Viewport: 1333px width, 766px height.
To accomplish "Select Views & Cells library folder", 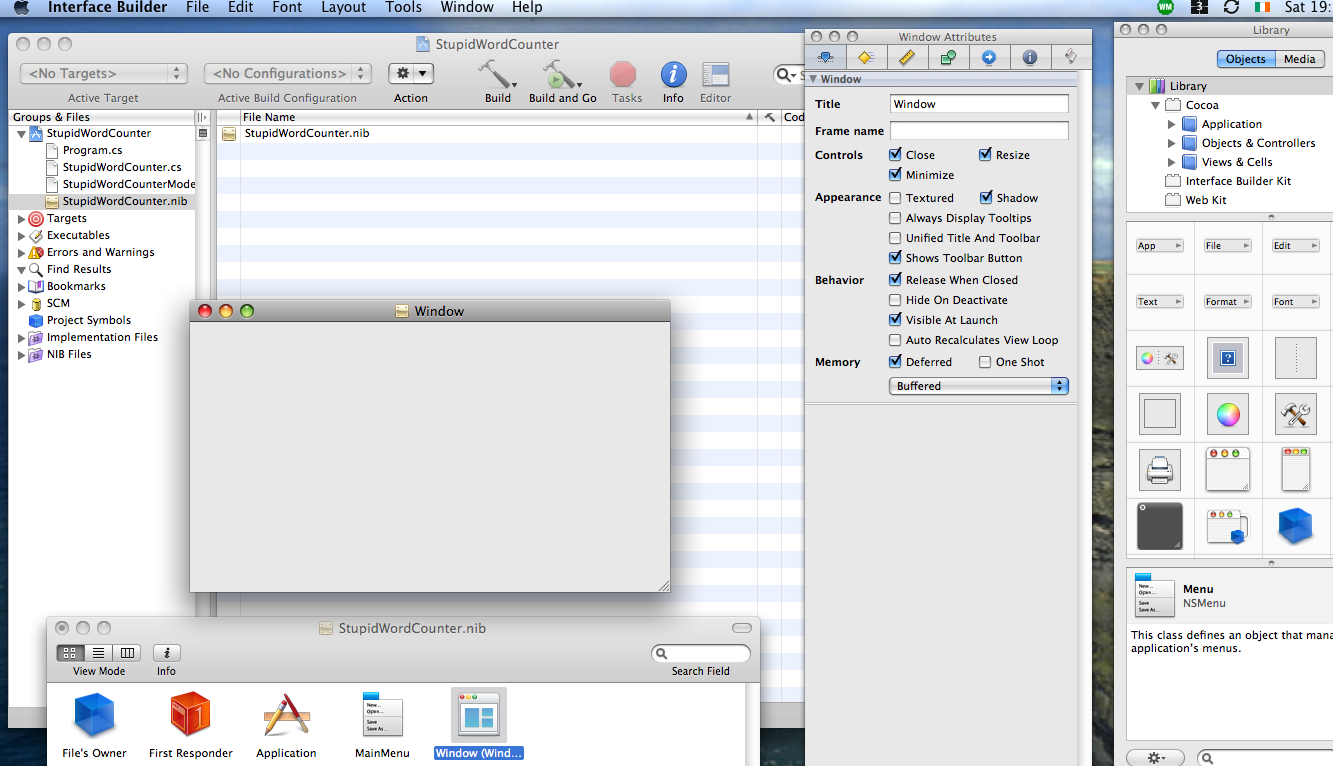I will 1237,162.
